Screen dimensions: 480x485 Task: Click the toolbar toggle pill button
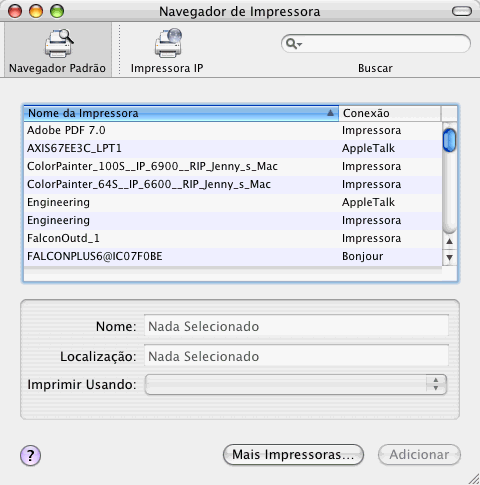tap(462, 11)
